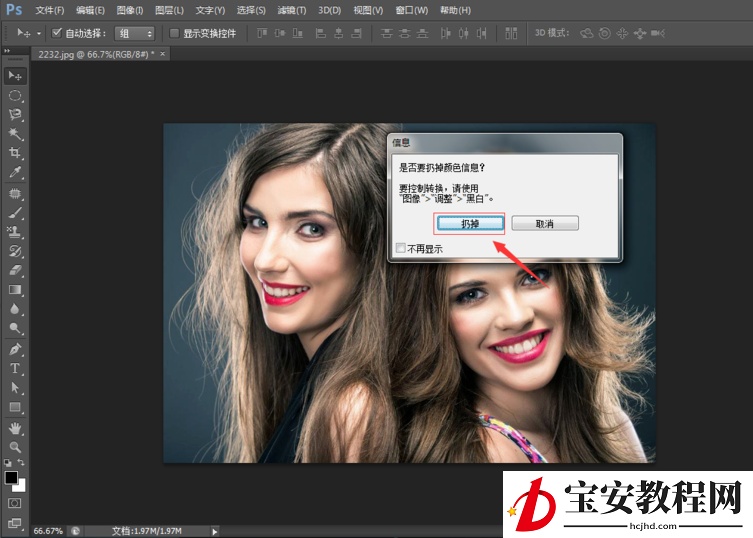Select the Gradient tool
The width and height of the screenshot is (753, 538).
coord(15,290)
